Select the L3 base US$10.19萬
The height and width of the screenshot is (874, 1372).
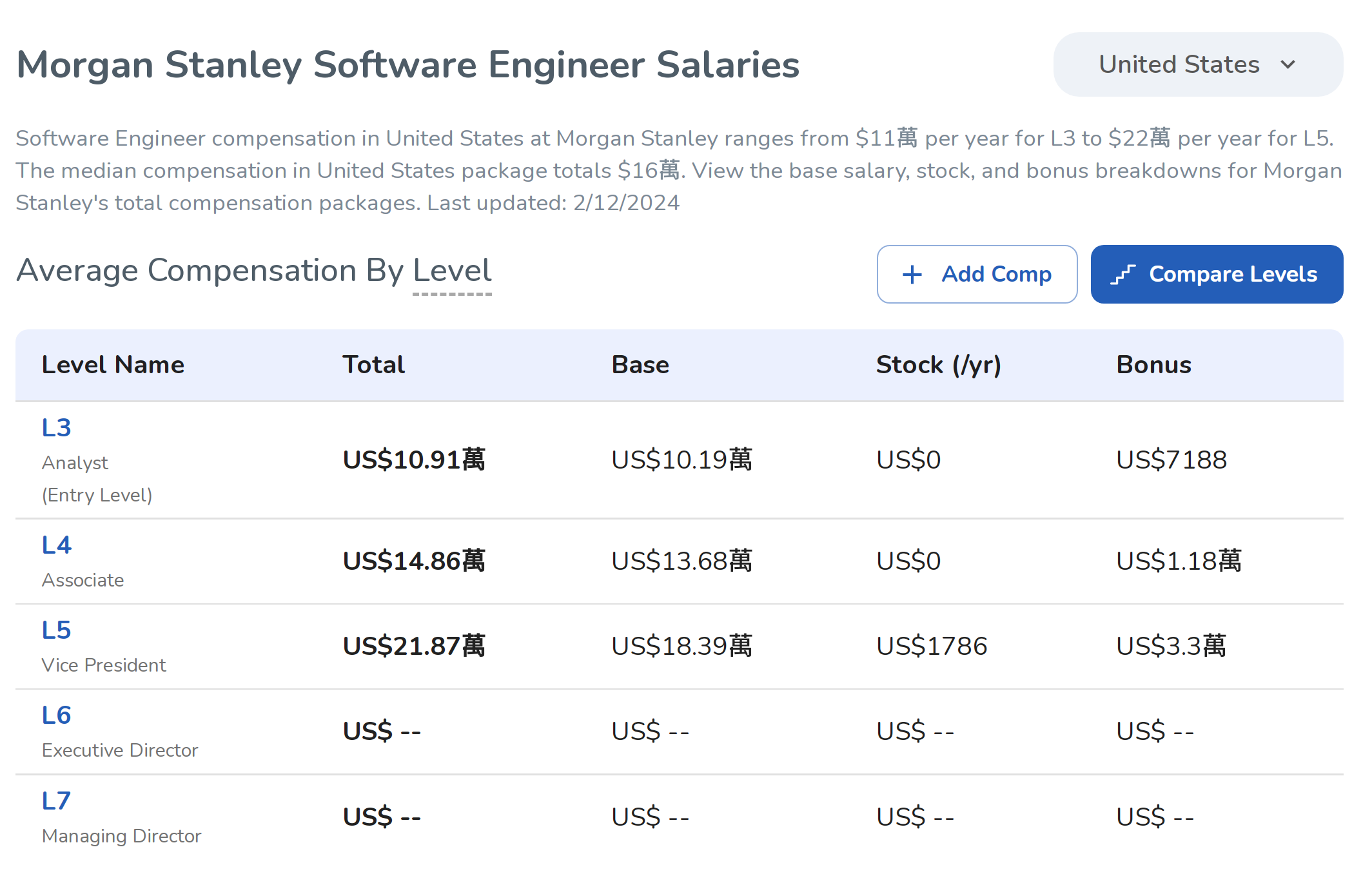(682, 460)
